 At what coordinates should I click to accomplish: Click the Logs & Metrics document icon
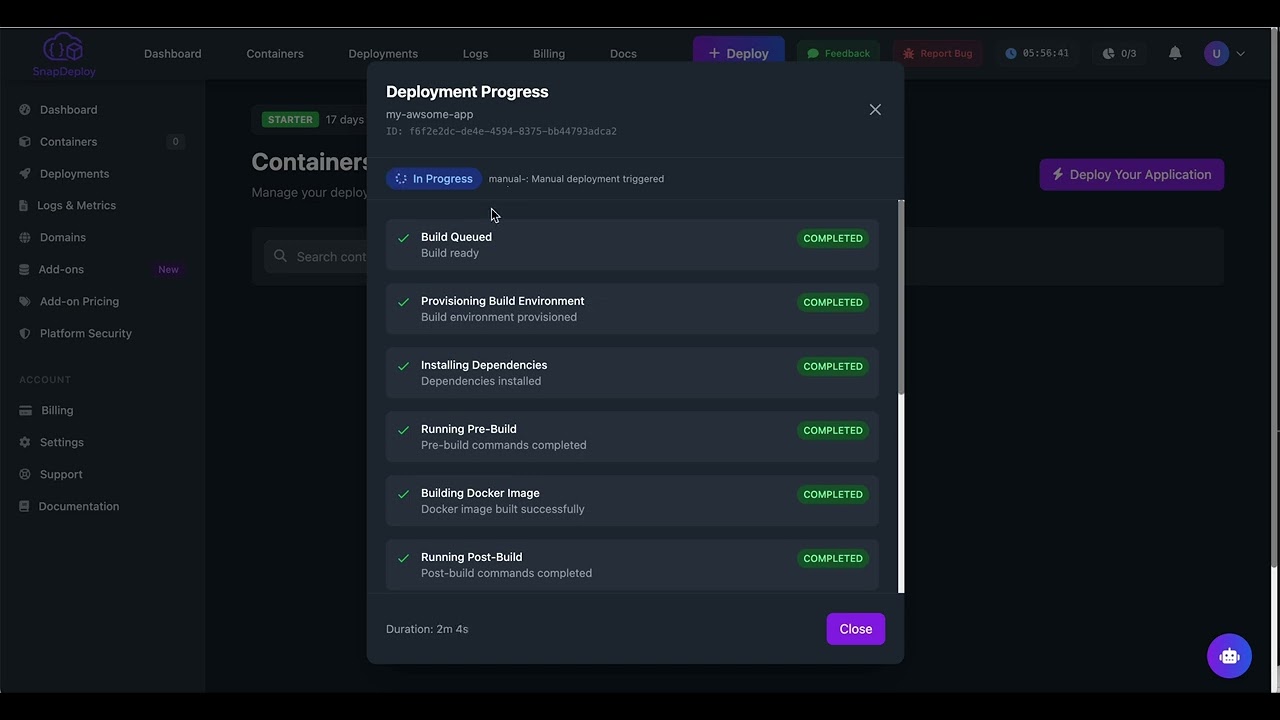click(x=25, y=206)
